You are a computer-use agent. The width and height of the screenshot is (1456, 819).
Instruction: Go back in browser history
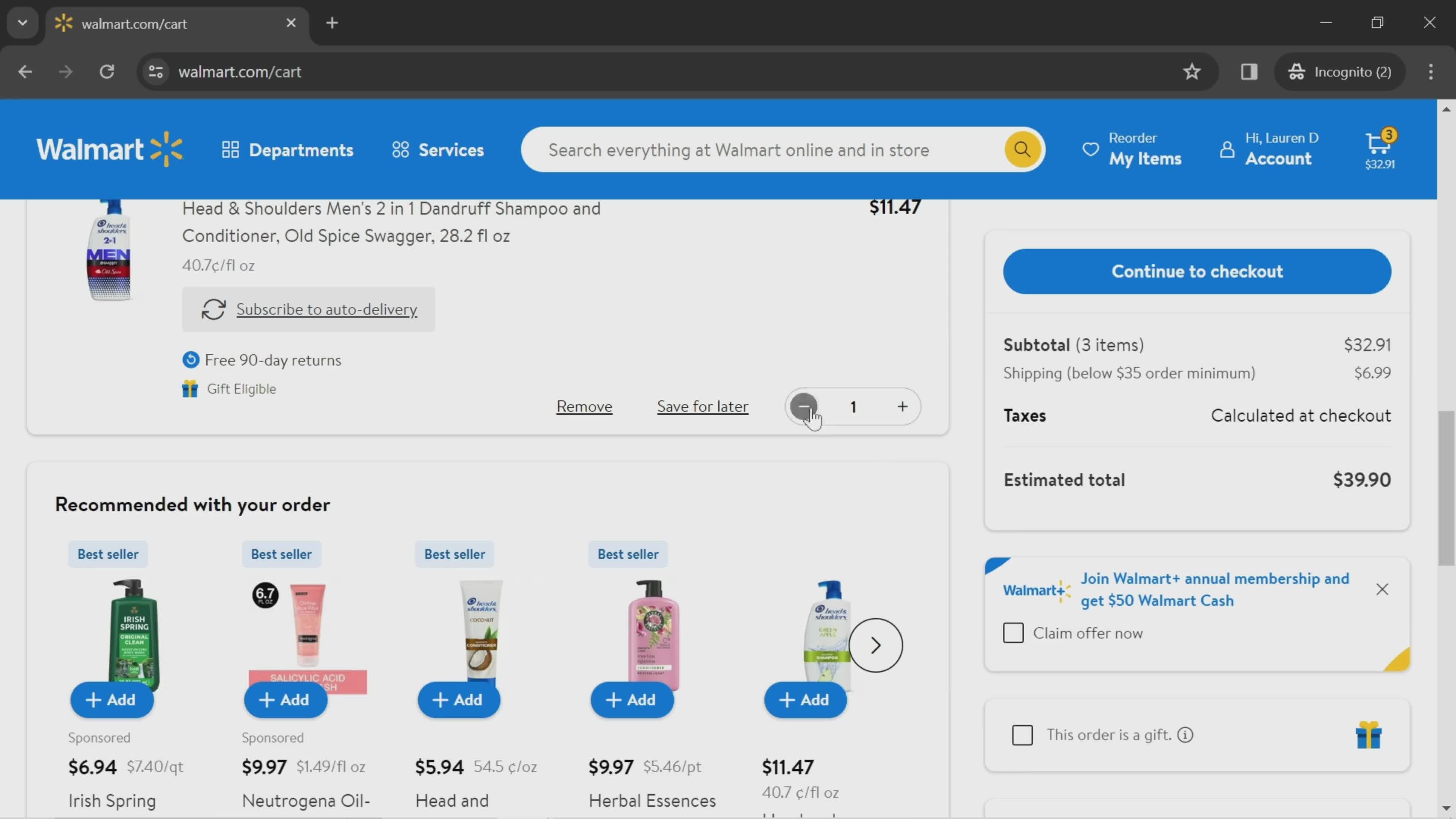click(25, 72)
